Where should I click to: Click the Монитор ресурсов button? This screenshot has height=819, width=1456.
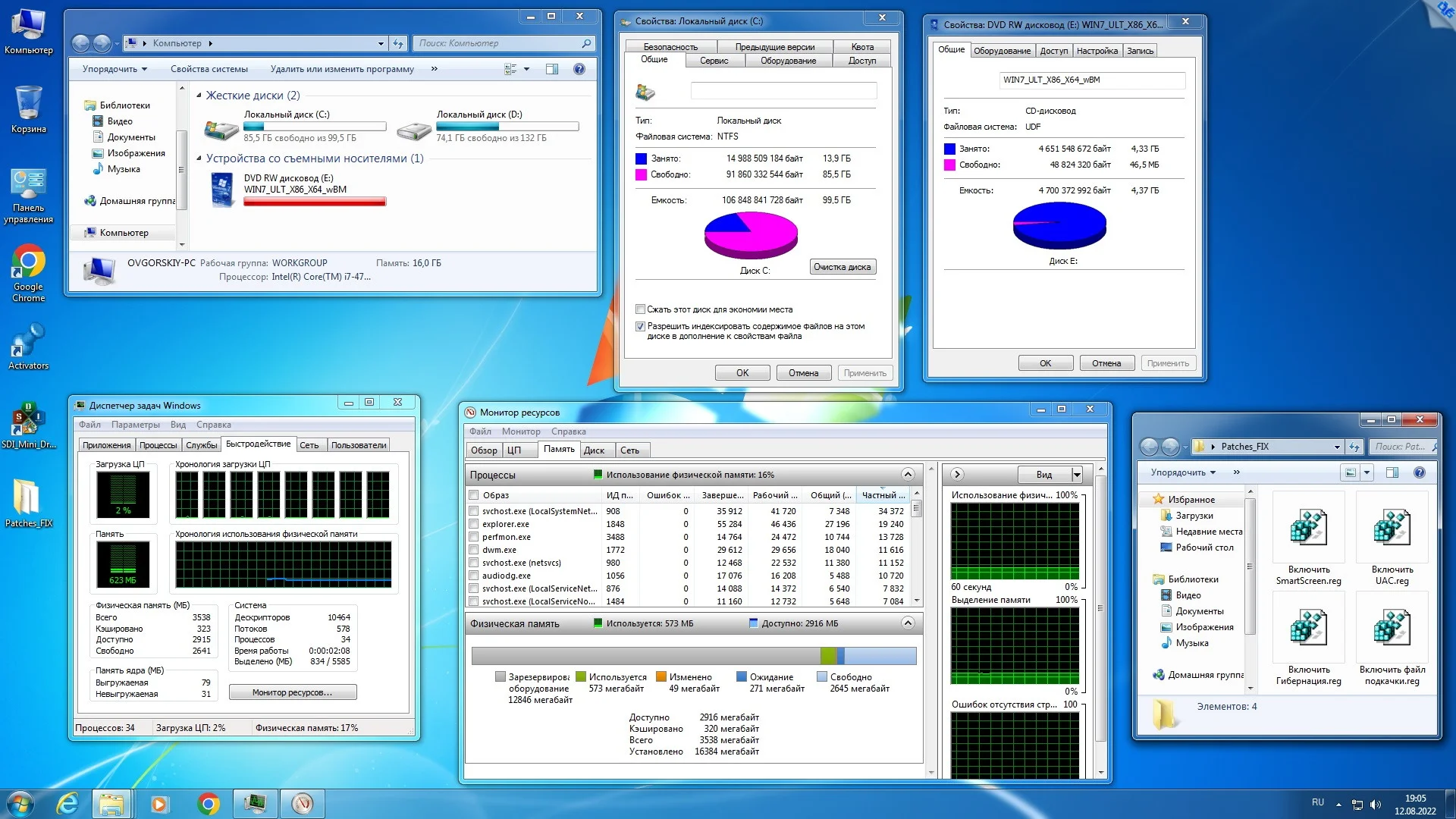(x=293, y=692)
